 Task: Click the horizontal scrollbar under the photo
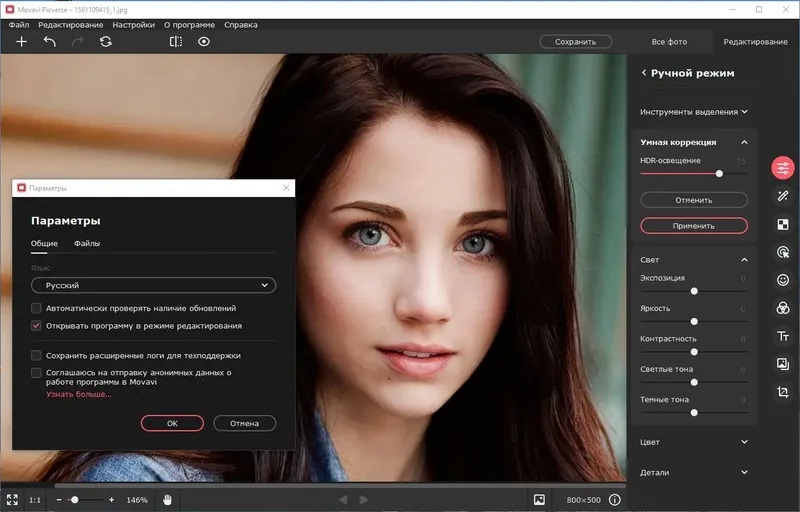coord(340,485)
